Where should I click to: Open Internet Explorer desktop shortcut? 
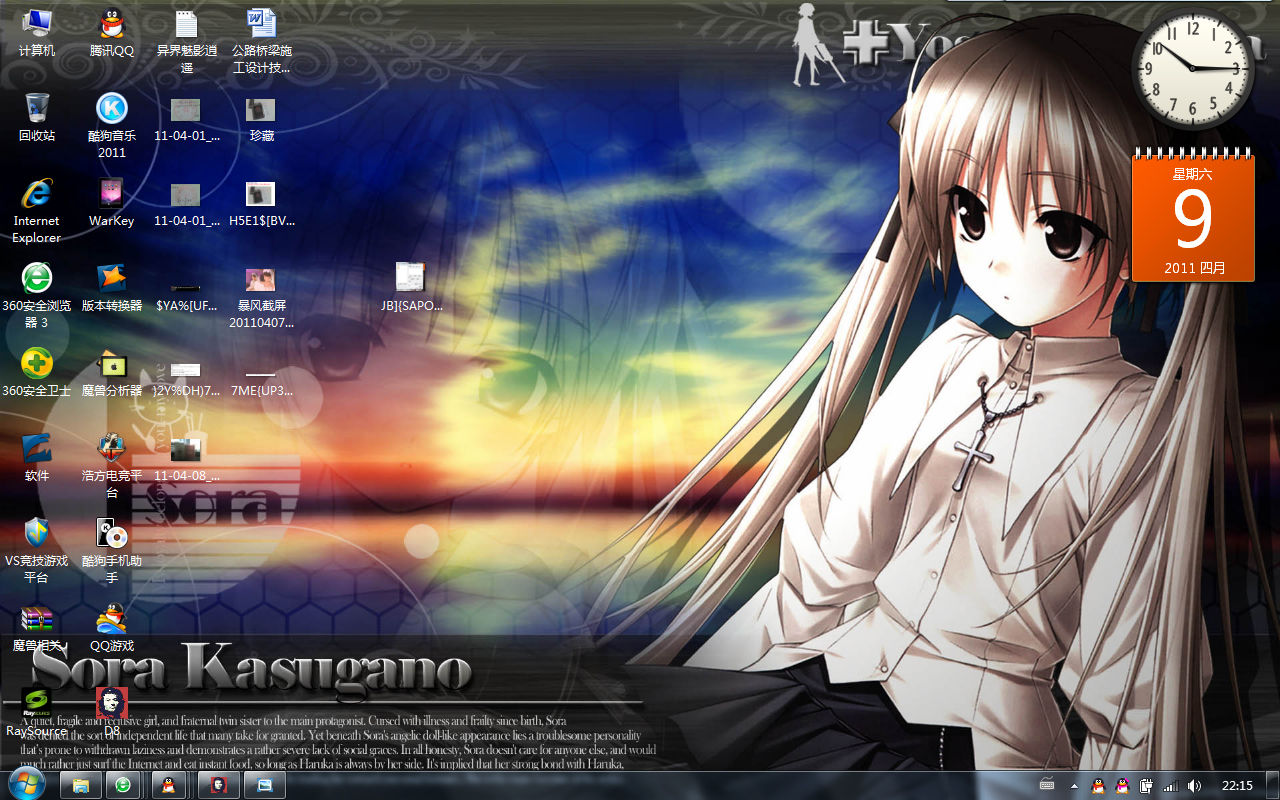(x=37, y=211)
